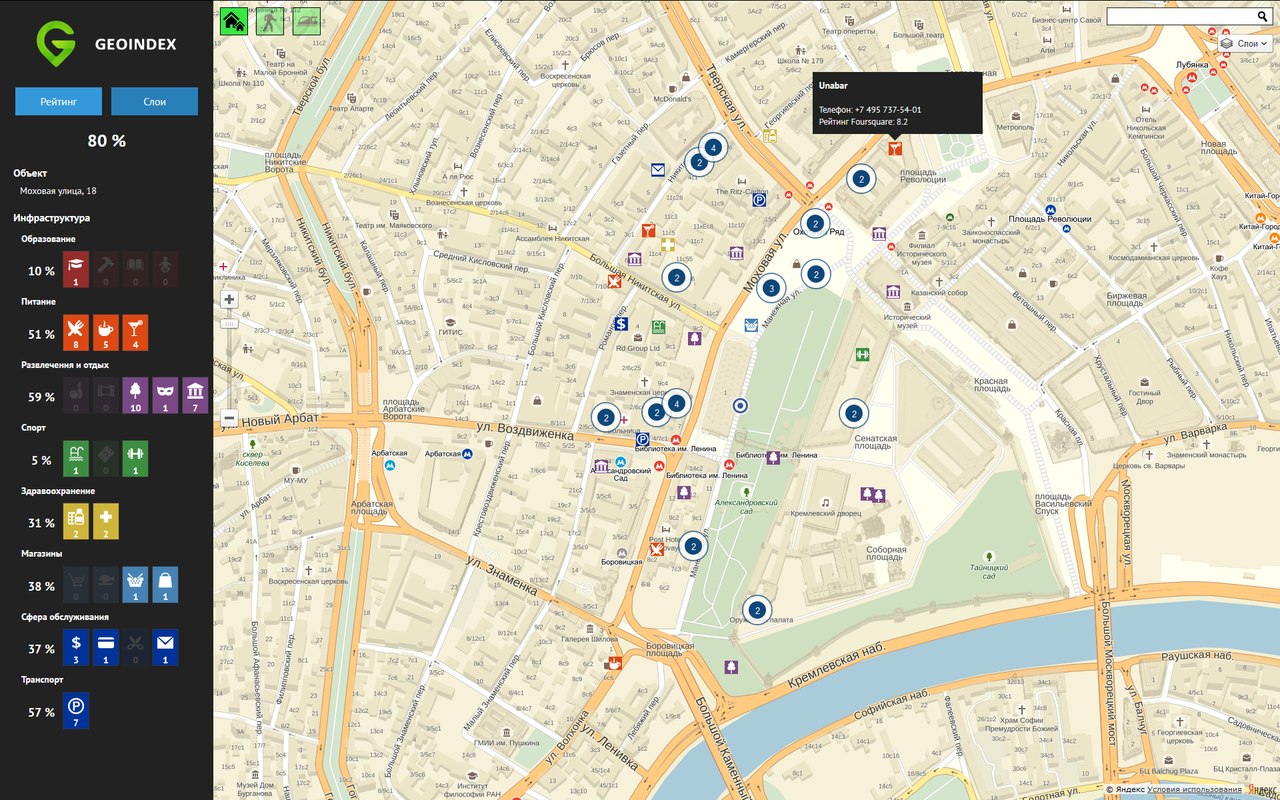
Task: Switch to pedestrian walking mode
Action: click(270, 21)
